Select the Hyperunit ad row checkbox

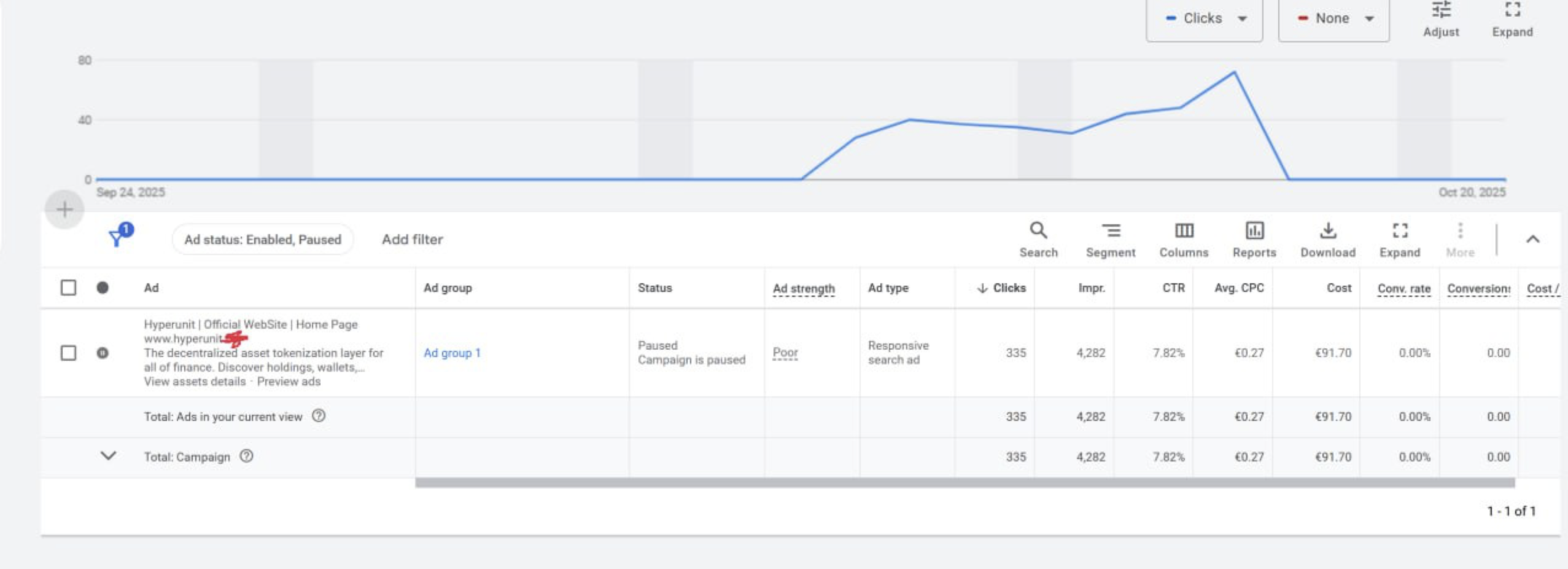point(68,353)
